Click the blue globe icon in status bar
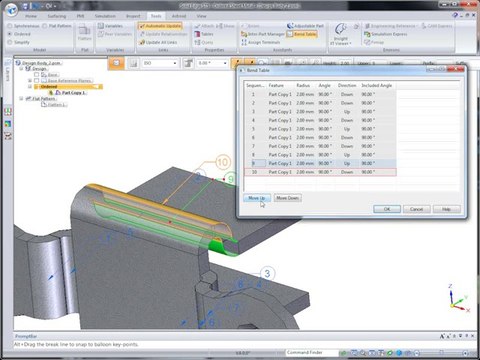The image size is (480, 360). 399,353
